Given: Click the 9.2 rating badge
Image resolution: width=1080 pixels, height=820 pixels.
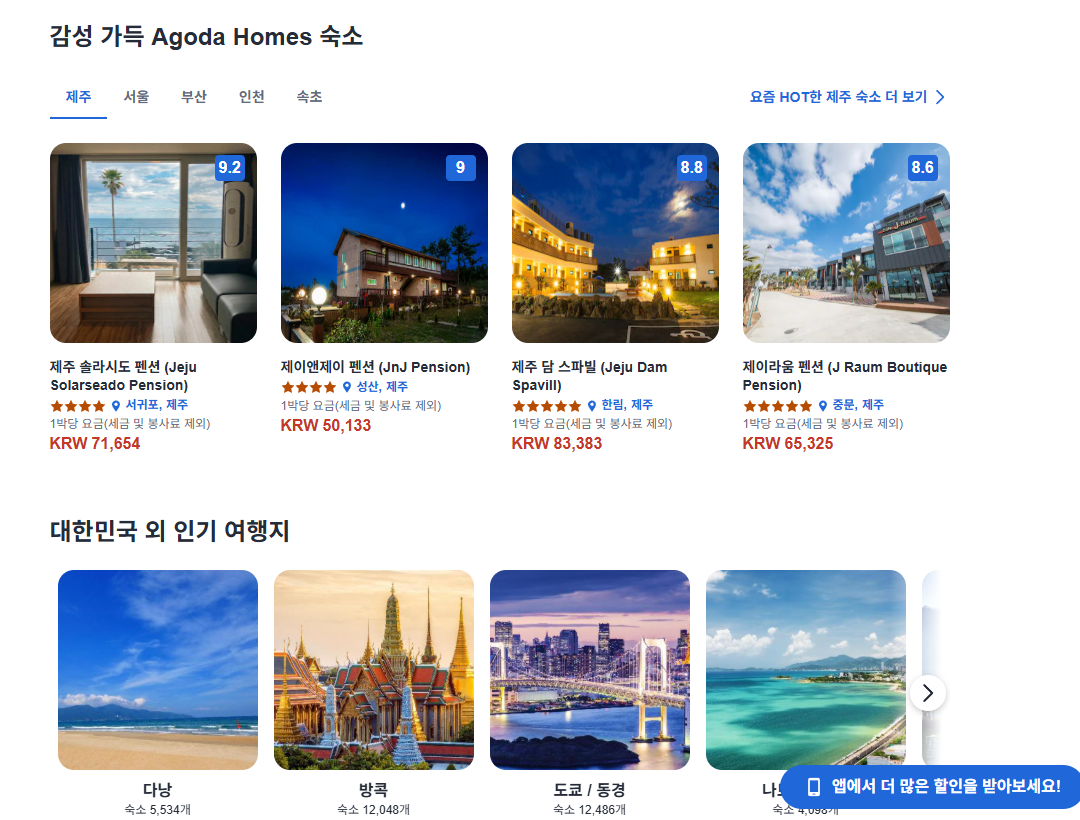Looking at the screenshot, I should 229,167.
